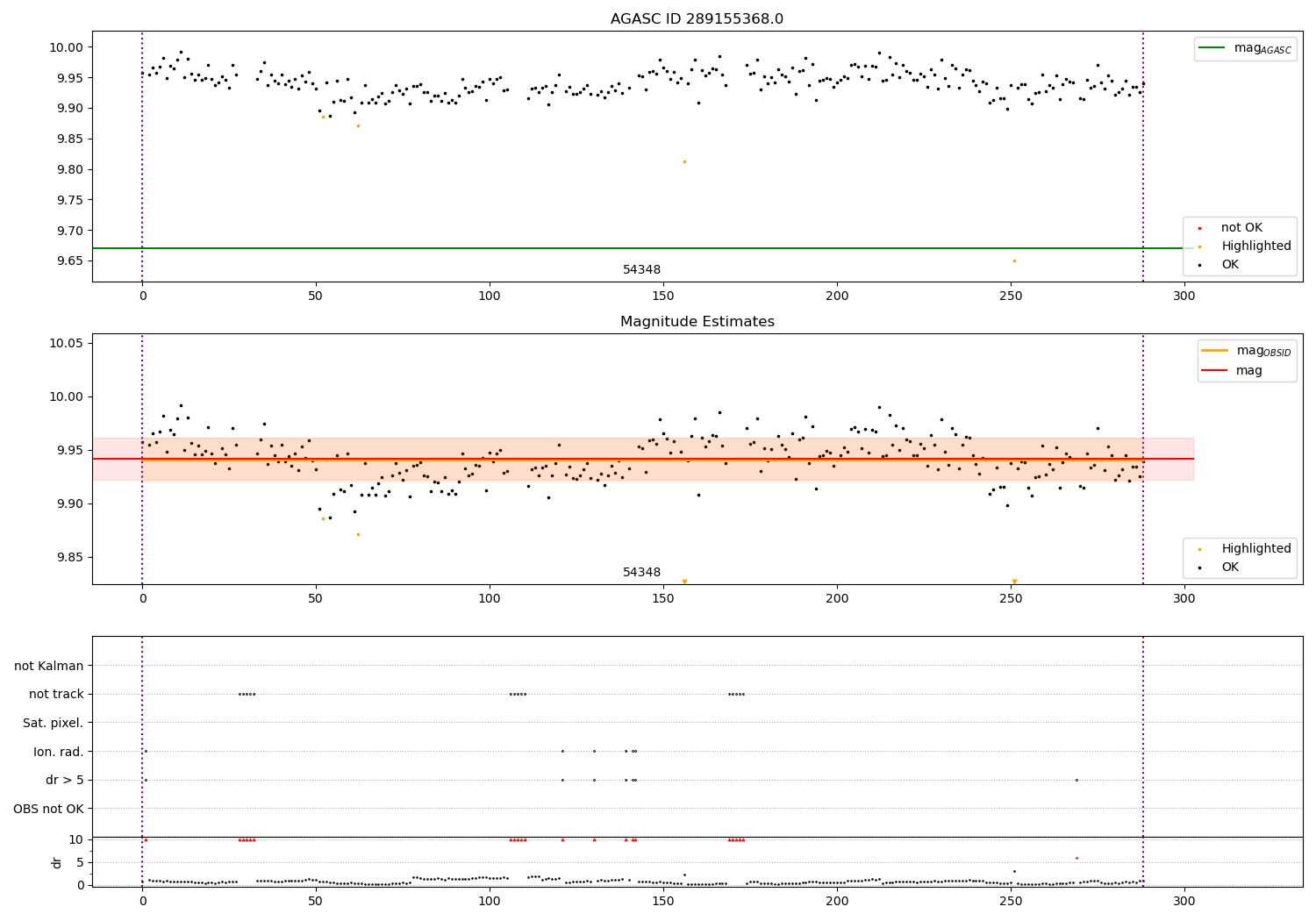Click the '54348' label in top panel
The height and width of the screenshot is (921, 1316).
click(x=641, y=270)
